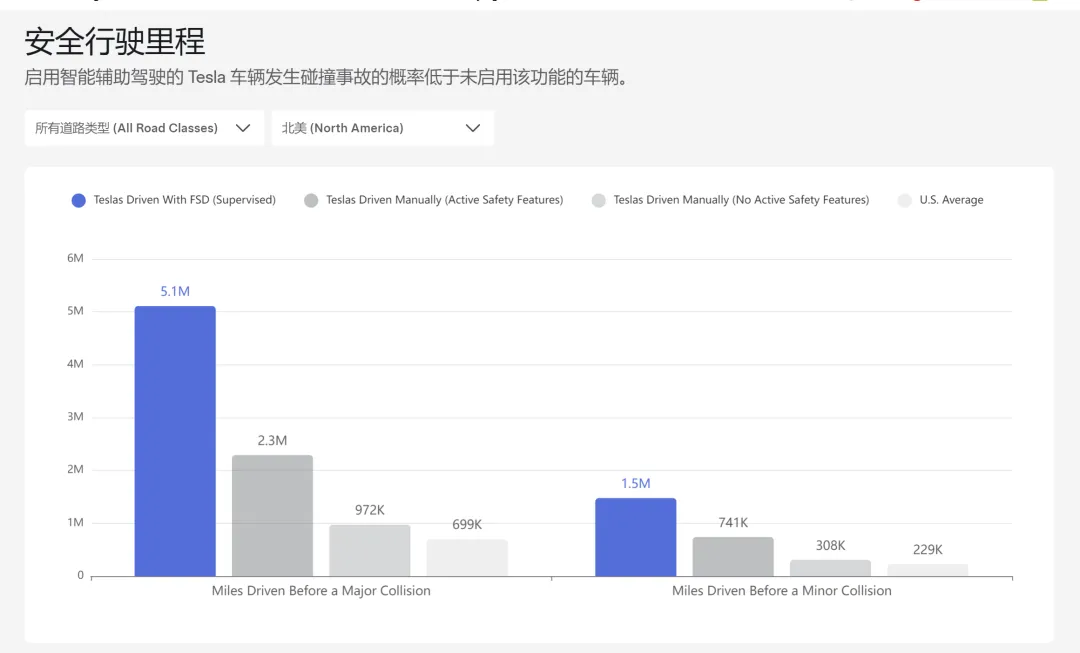Toggle the blue FSD (Supervised) legend dot

pyautogui.click(x=79, y=200)
